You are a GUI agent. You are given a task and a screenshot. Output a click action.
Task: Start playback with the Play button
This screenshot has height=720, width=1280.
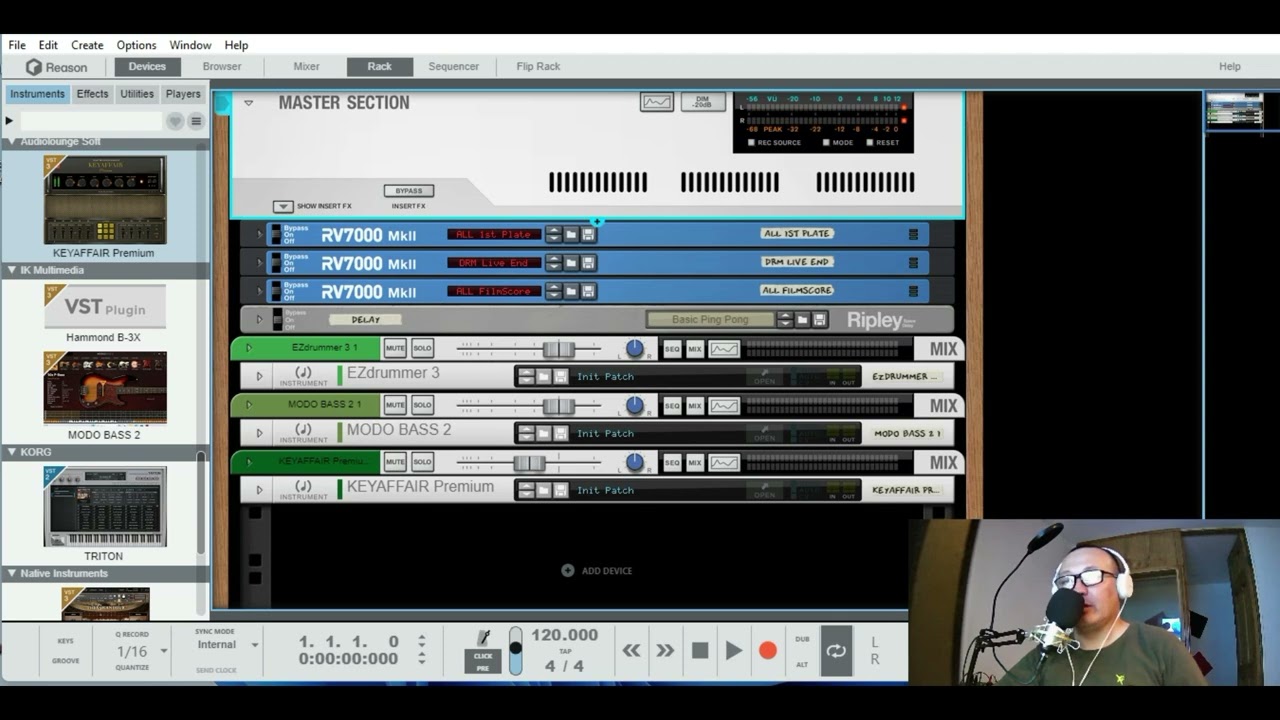pyautogui.click(x=733, y=651)
